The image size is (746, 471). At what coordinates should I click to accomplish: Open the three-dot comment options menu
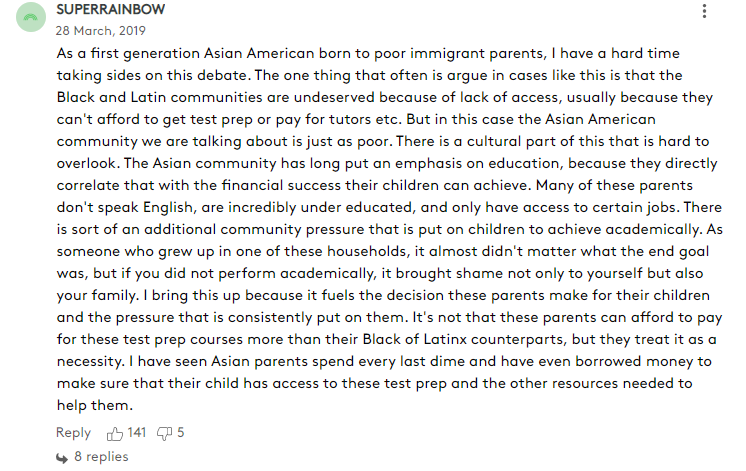(704, 11)
